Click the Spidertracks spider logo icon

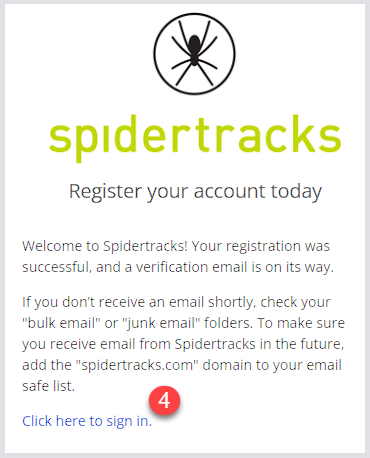tap(194, 54)
